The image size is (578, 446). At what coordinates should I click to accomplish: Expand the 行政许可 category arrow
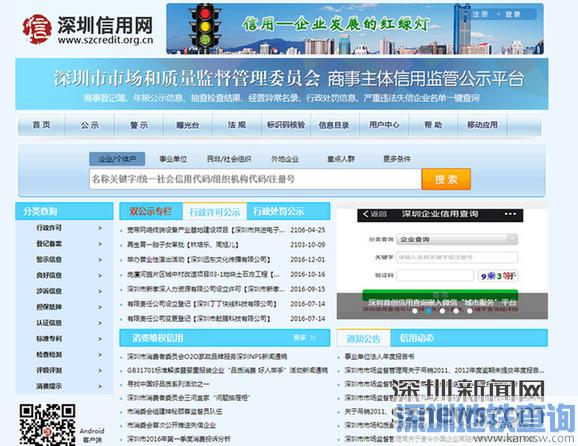[100, 228]
